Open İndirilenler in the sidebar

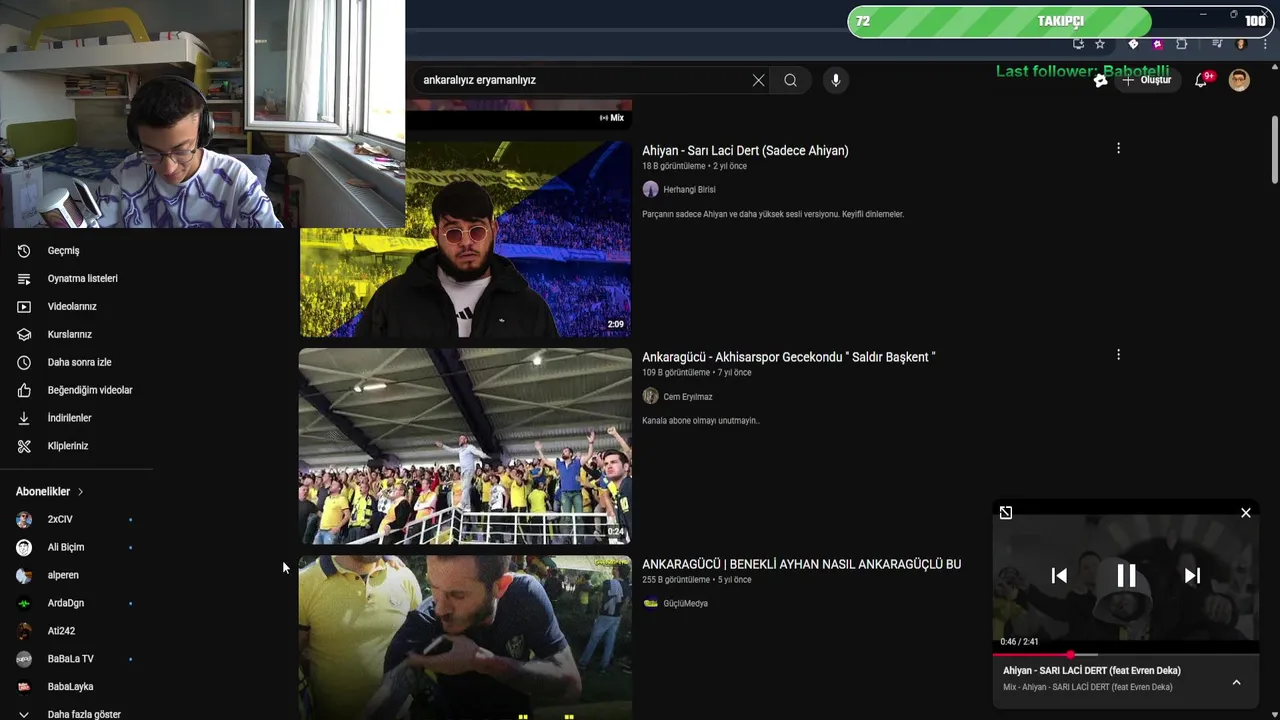pyautogui.click(x=69, y=418)
